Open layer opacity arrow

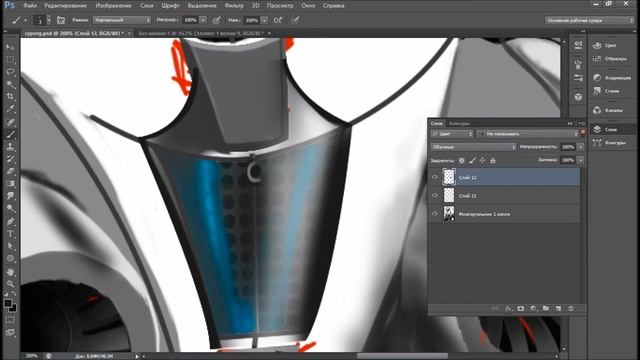tap(581, 147)
